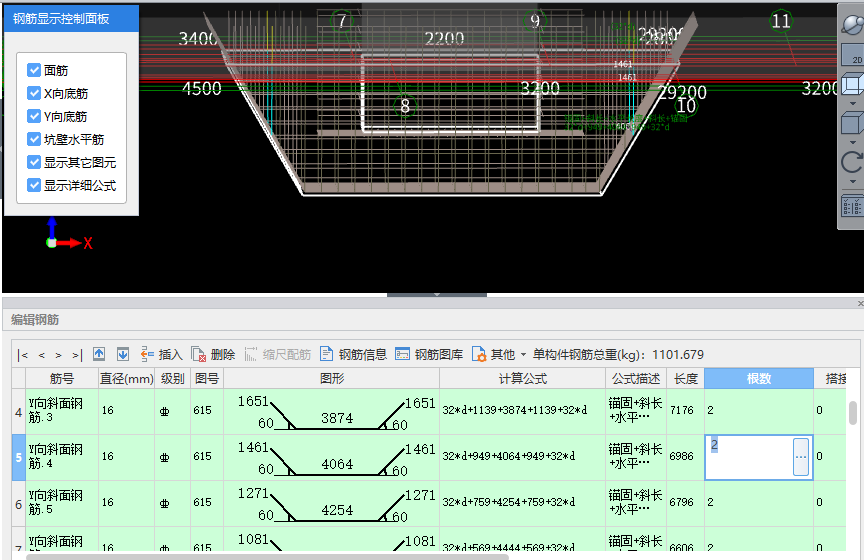Image resolution: width=864 pixels, height=560 pixels.
Task: Click formula 32*d+759+4254+759+32*d
Action: (x=509, y=502)
